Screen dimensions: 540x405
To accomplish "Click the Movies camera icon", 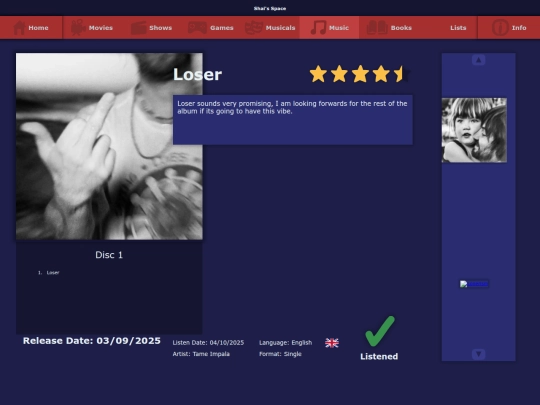I will coord(78,28).
